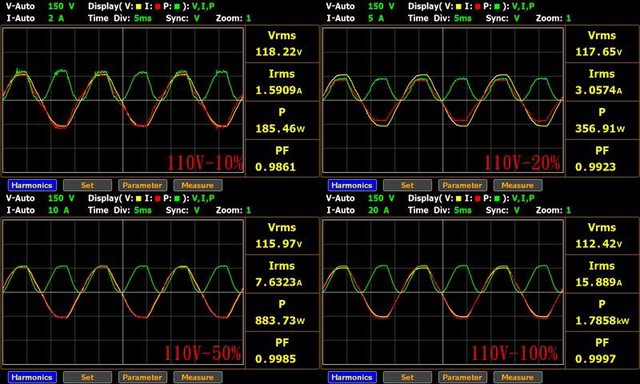Change the Sync V setting in 110V-20% panel

pyautogui.click(x=517, y=18)
